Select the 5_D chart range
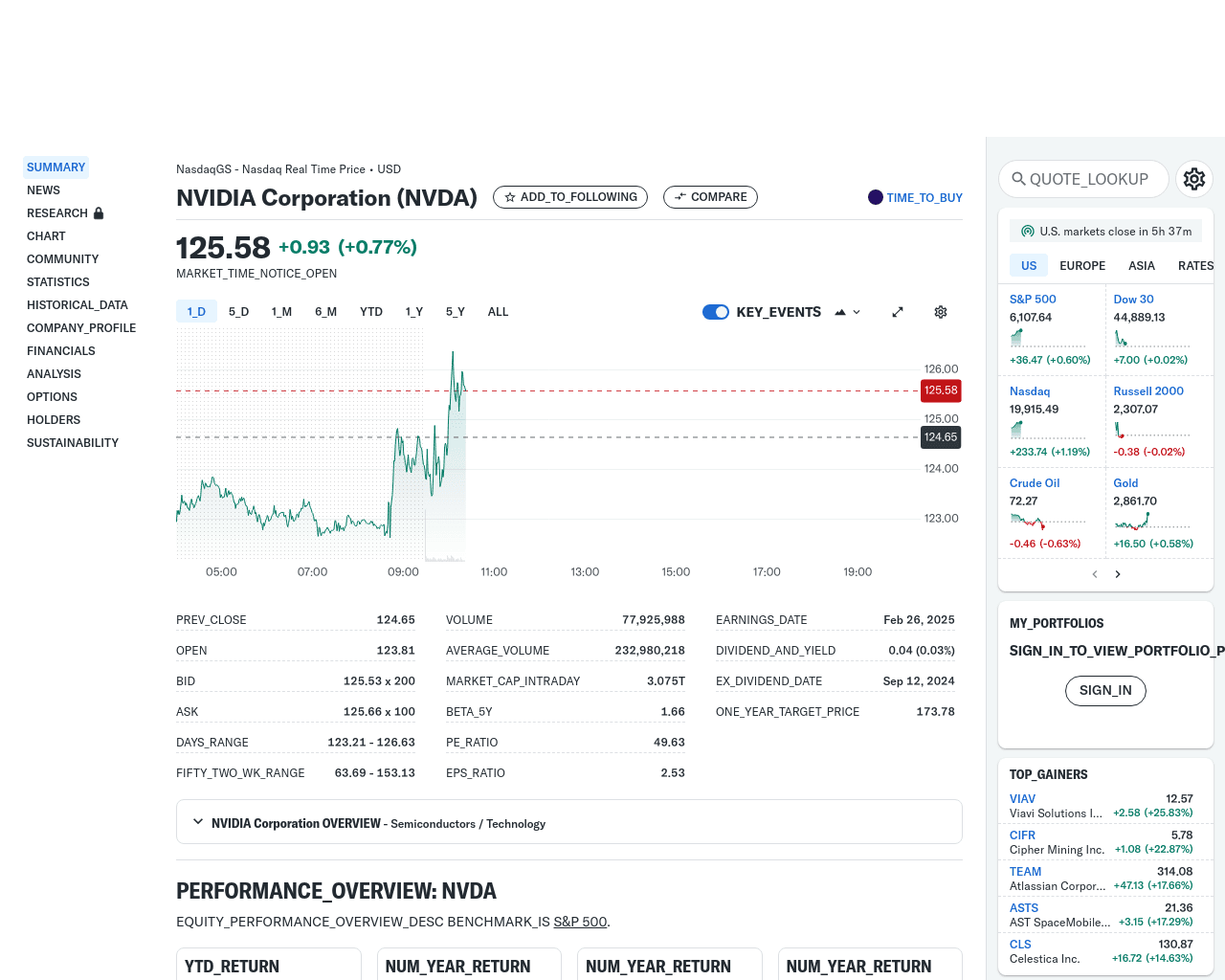This screenshot has height=980, width=1225. (x=238, y=312)
